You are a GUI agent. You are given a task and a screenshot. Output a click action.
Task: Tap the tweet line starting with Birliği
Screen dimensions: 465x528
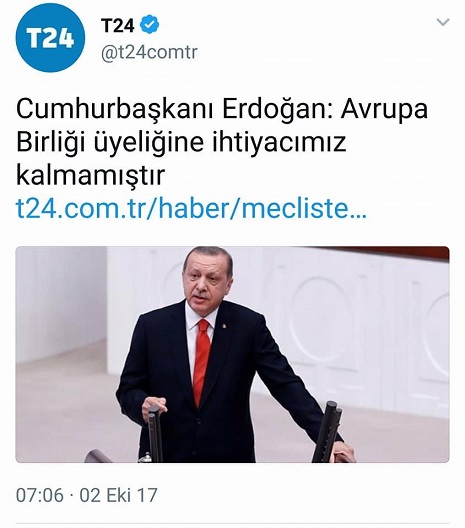click(x=181, y=143)
